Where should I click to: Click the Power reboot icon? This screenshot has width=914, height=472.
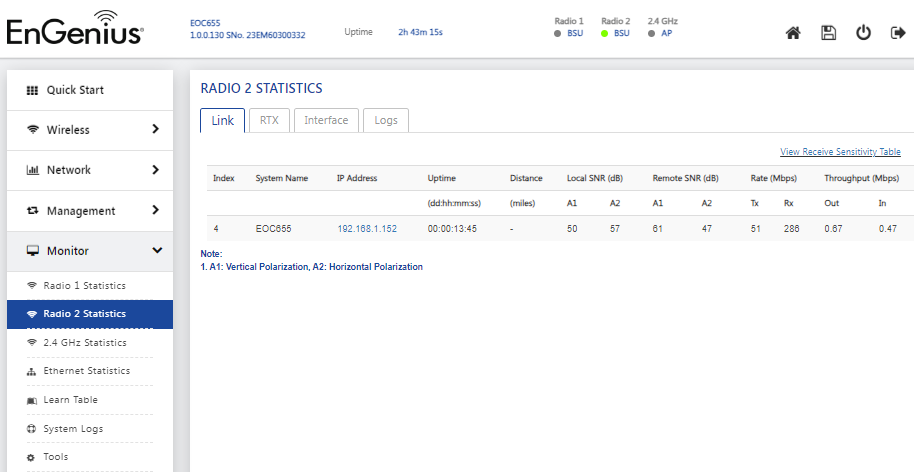pos(863,33)
